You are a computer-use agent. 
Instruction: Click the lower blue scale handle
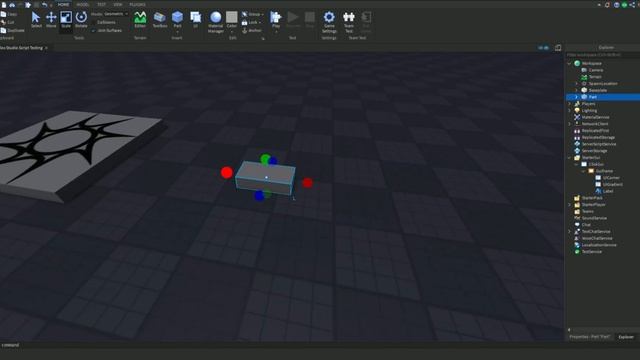tap(259, 196)
